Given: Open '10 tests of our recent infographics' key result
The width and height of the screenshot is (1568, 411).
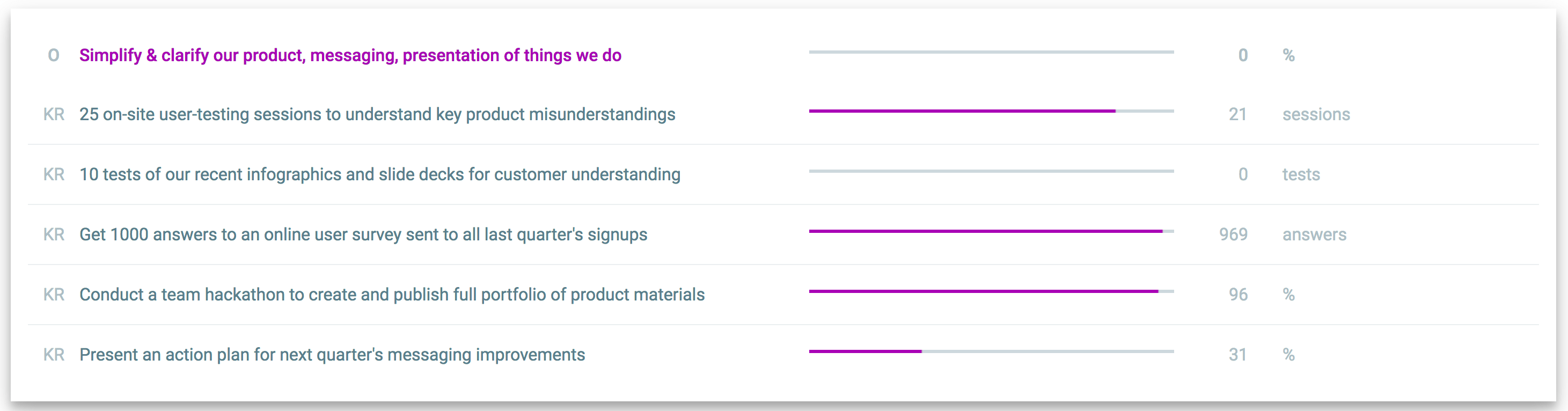Looking at the screenshot, I should (379, 175).
